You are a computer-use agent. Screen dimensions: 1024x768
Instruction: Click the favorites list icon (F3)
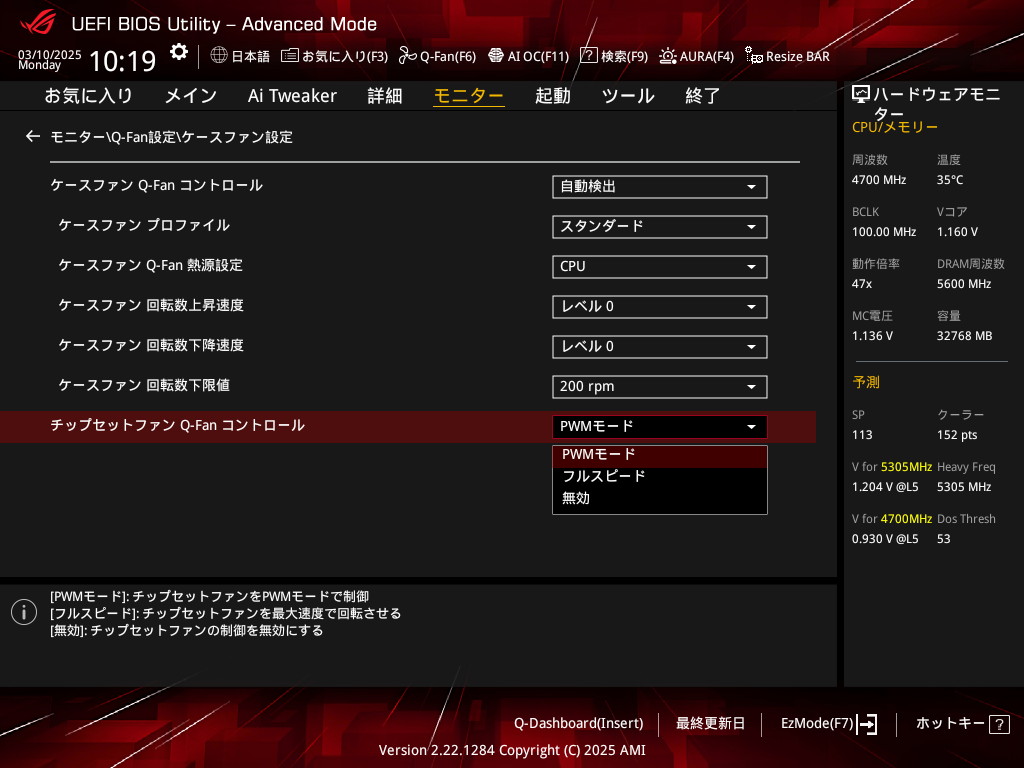(x=290, y=56)
